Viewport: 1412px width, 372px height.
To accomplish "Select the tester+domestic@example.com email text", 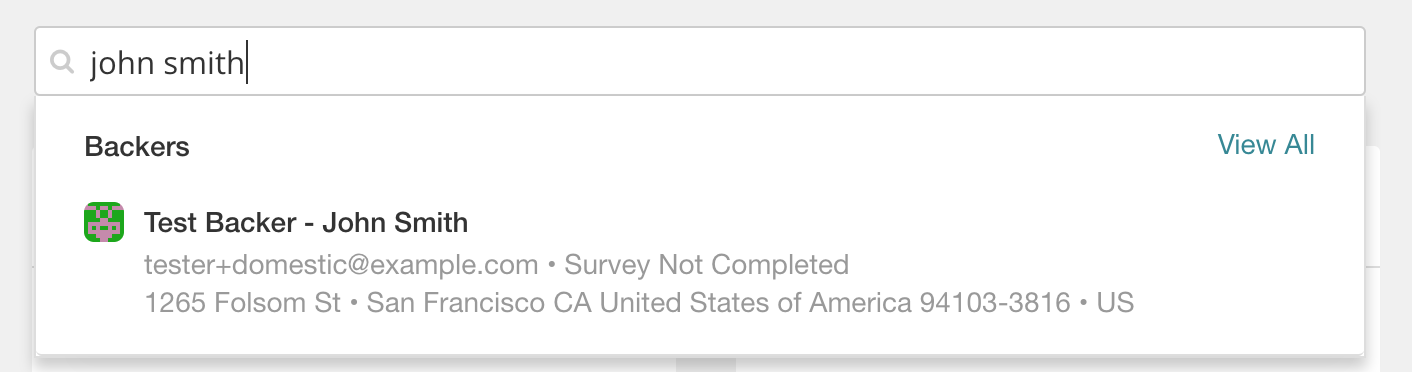I will (342, 265).
